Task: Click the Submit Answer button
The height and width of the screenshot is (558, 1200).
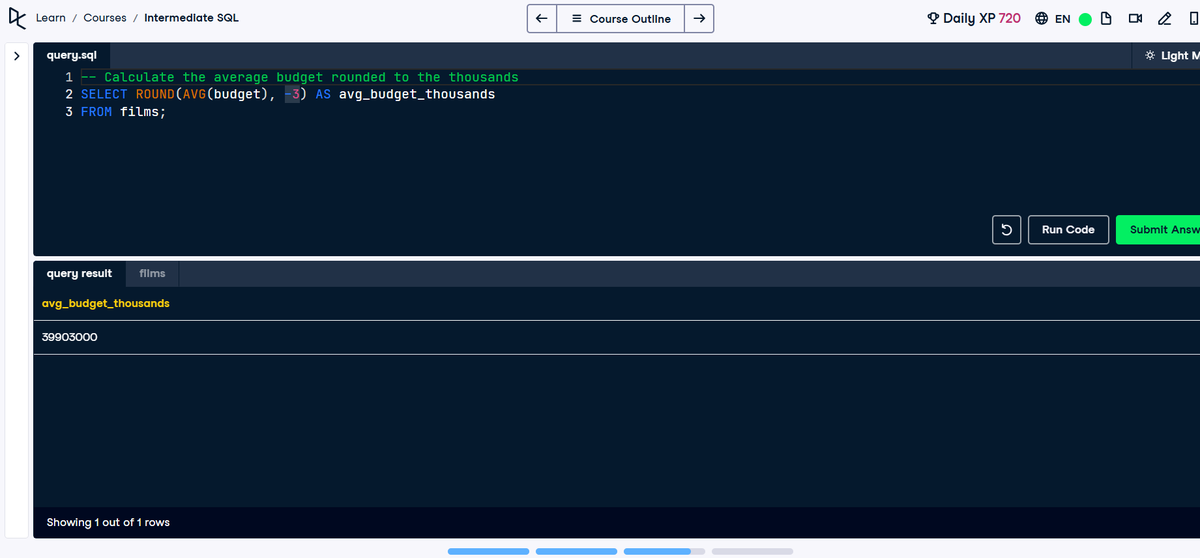Action: pyautogui.click(x=1158, y=230)
